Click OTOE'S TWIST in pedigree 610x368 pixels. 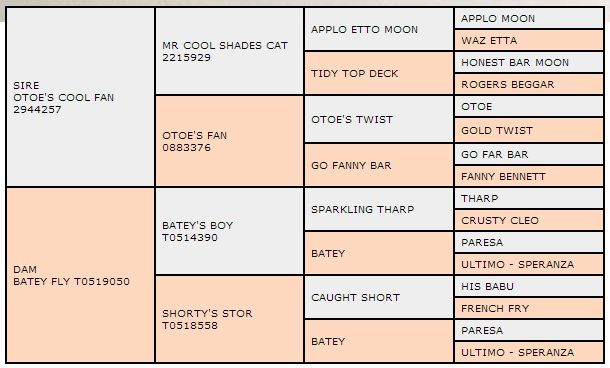click(379, 119)
